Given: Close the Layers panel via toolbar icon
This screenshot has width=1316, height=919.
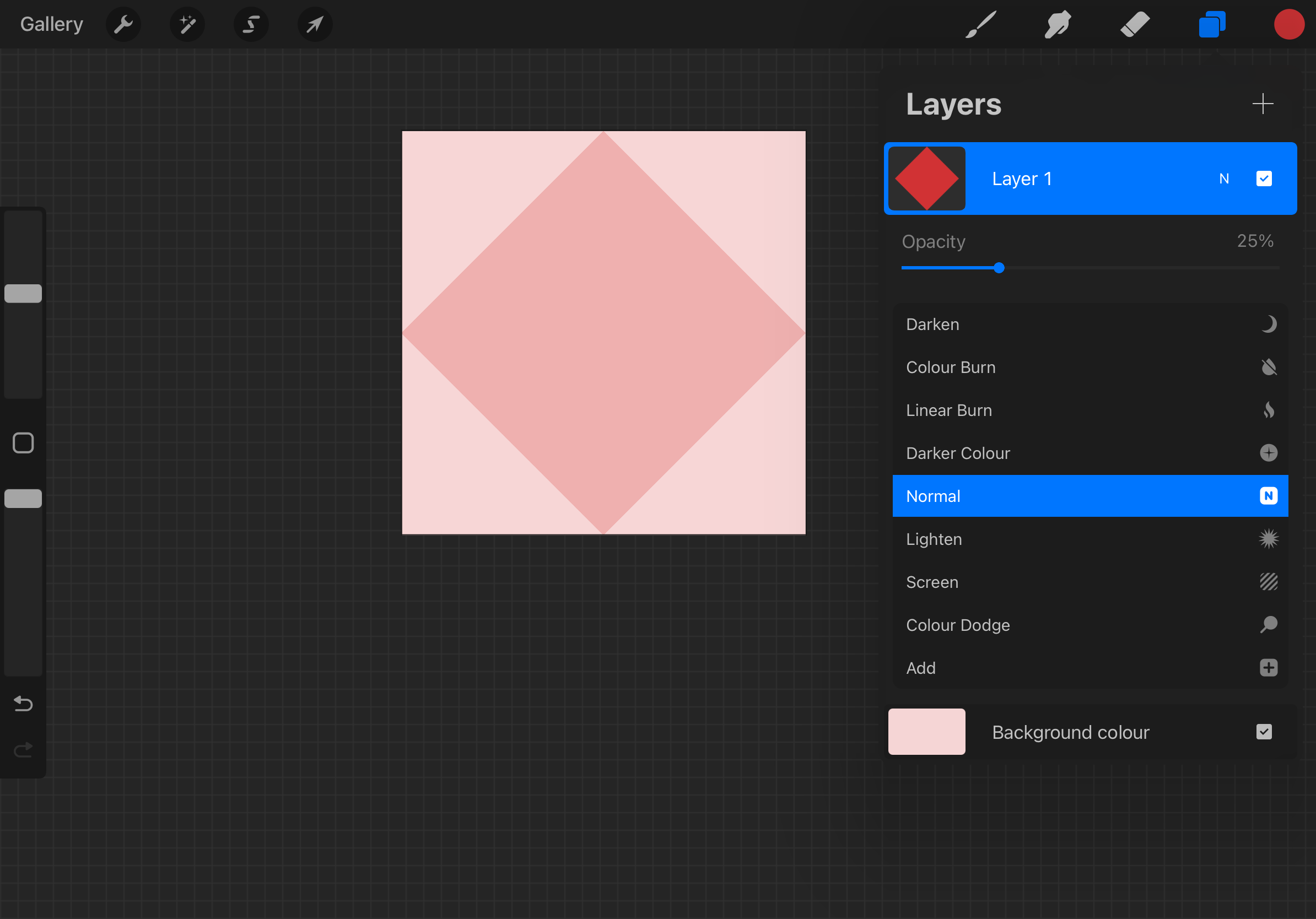Looking at the screenshot, I should [x=1212, y=25].
